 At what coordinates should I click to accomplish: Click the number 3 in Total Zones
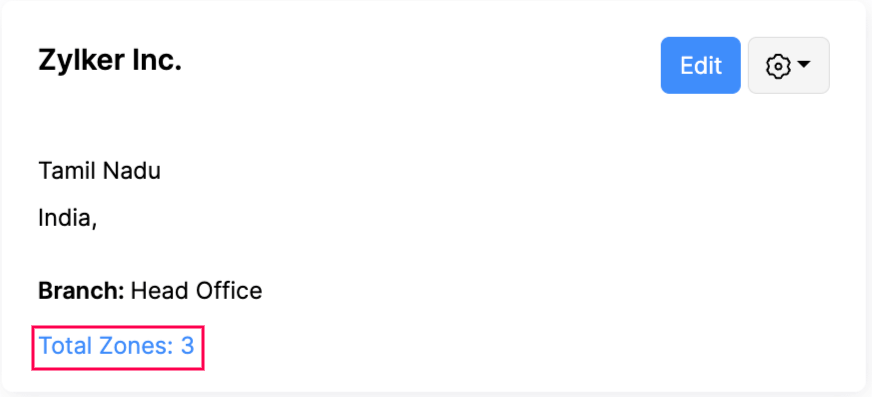pos(187,346)
